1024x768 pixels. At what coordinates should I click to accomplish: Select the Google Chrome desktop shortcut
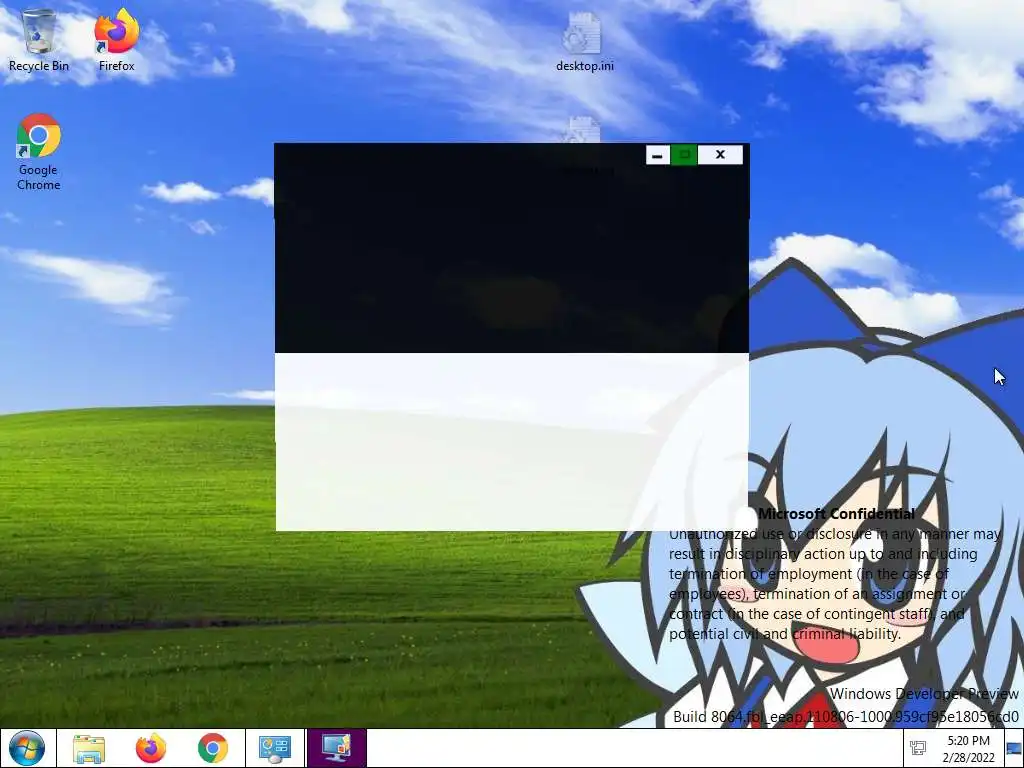click(x=39, y=152)
